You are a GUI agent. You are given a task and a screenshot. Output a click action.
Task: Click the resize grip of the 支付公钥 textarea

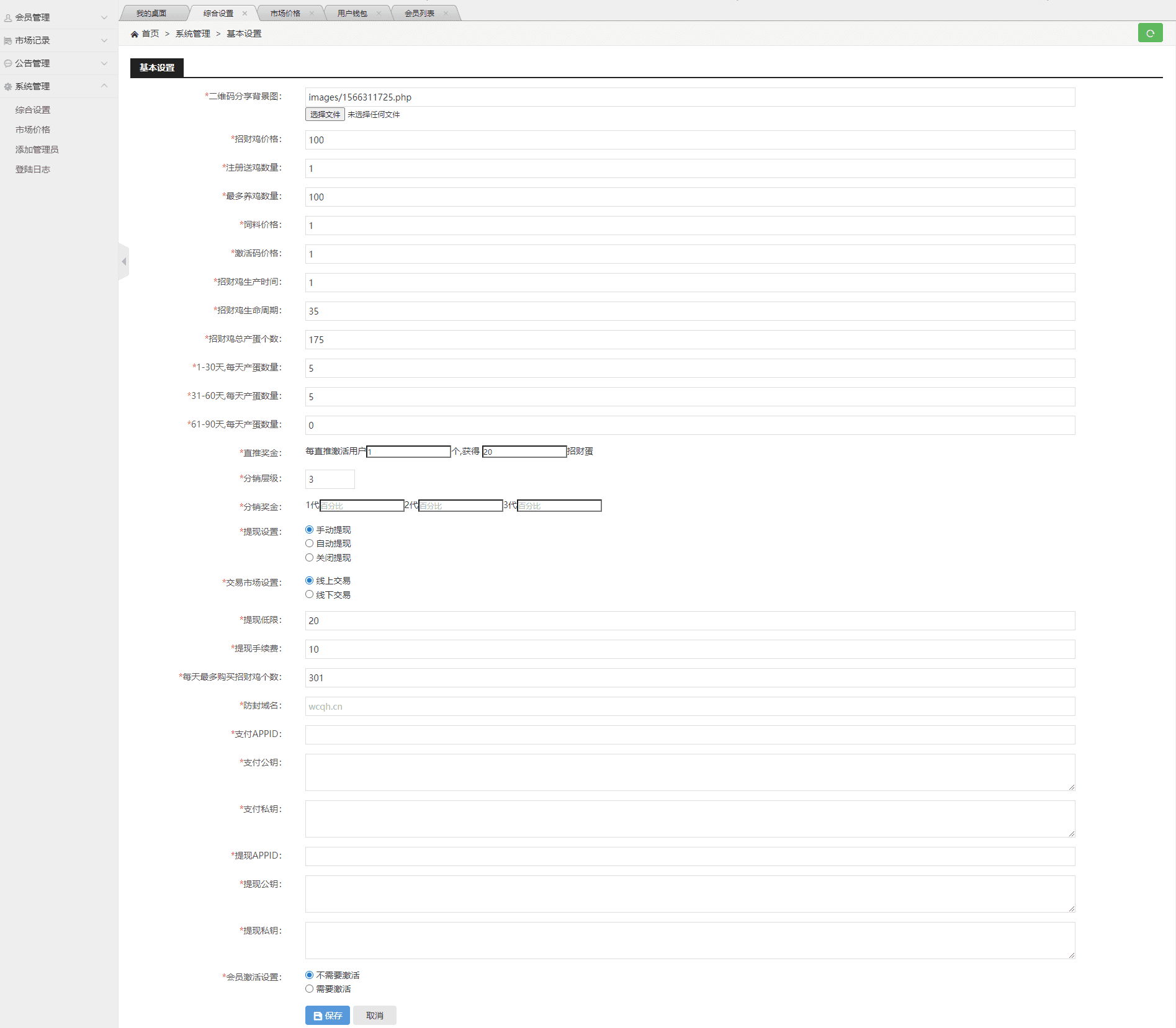1071,787
